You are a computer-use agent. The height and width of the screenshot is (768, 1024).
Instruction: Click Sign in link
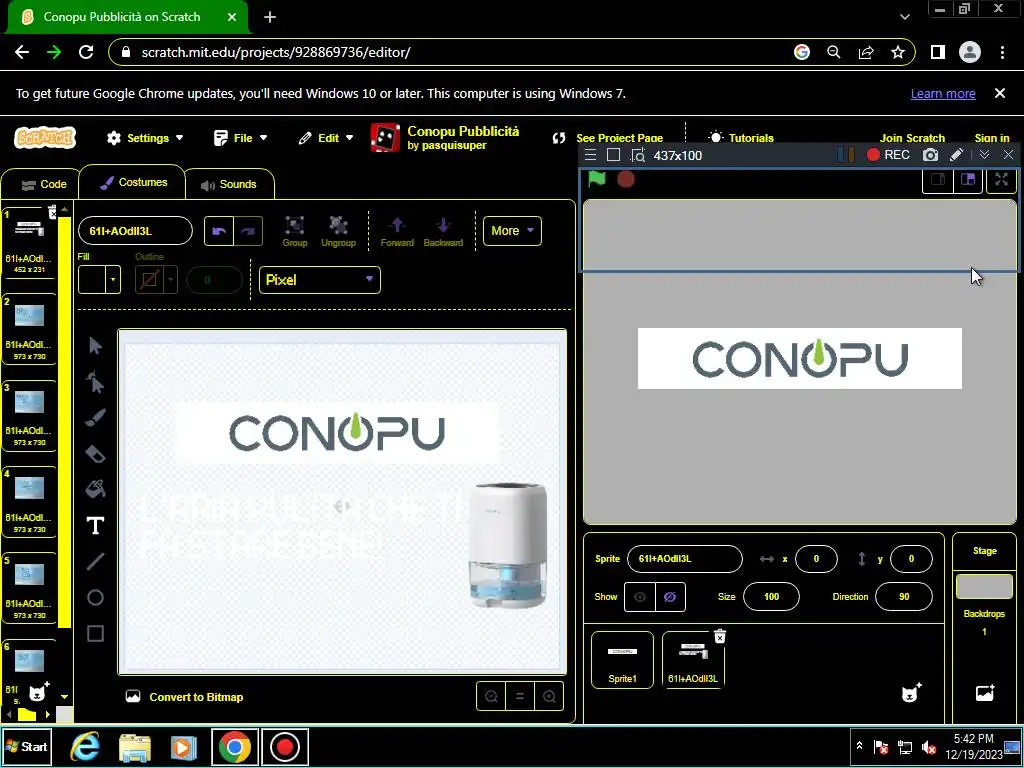tap(991, 138)
